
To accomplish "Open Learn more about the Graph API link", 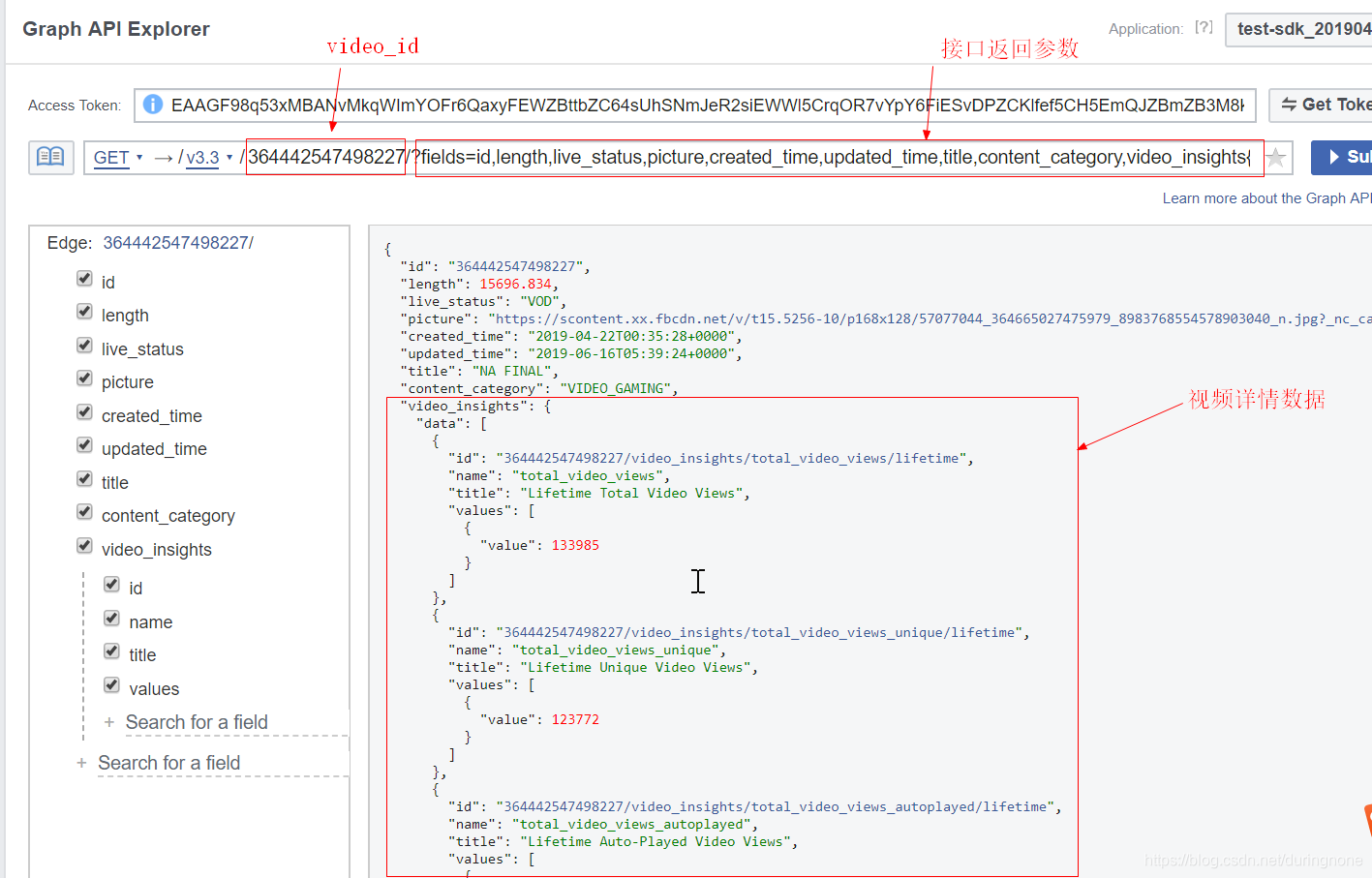I will pos(1266,197).
